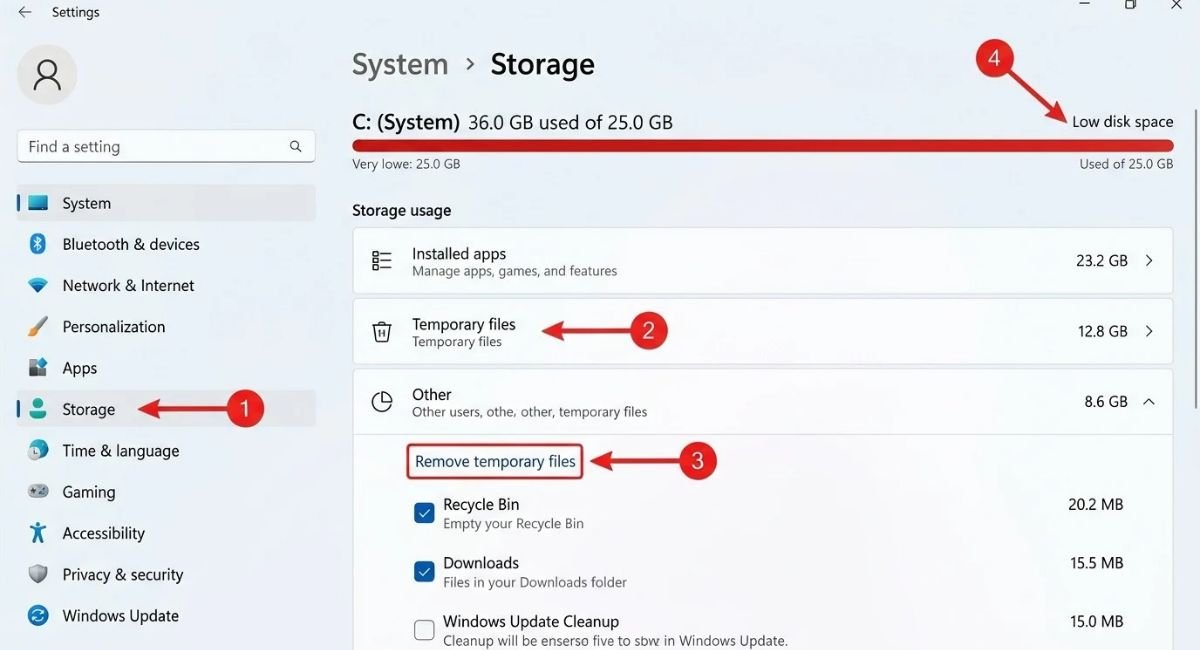Open the Gaming label in sidebar

click(89, 491)
